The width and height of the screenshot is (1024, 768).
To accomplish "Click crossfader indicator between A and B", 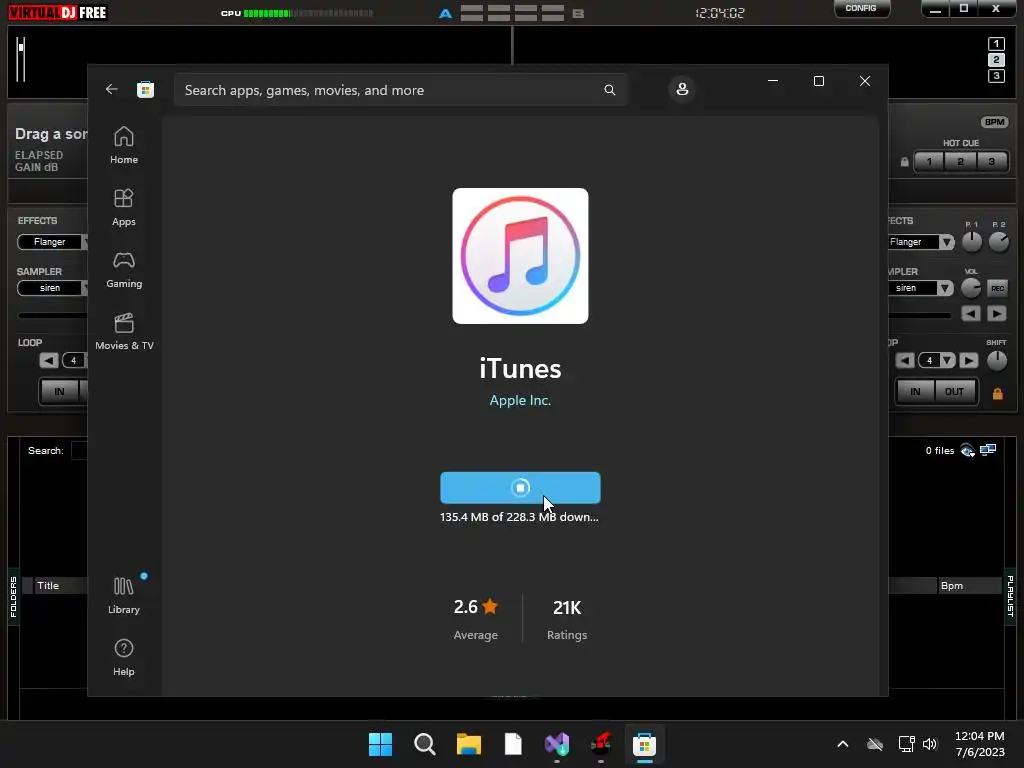I will pyautogui.click(x=511, y=13).
